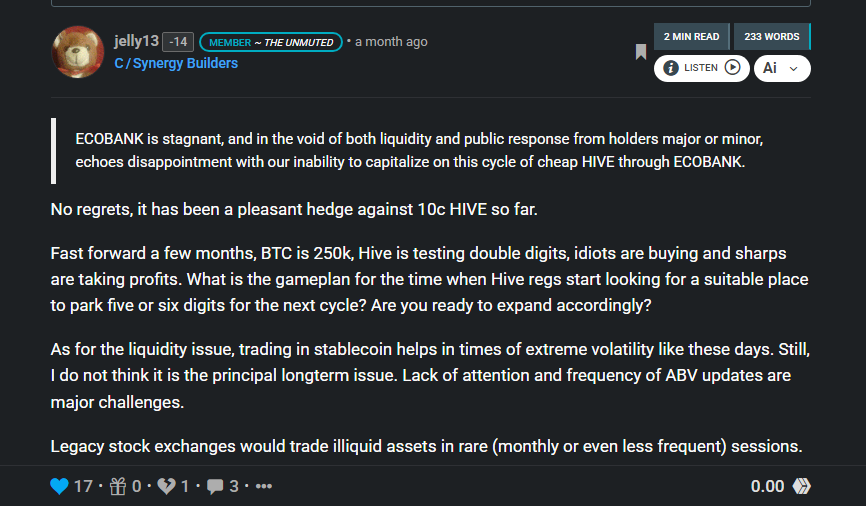
Task: Click jelly13 teddy bear avatar
Action: pyautogui.click(x=77, y=52)
